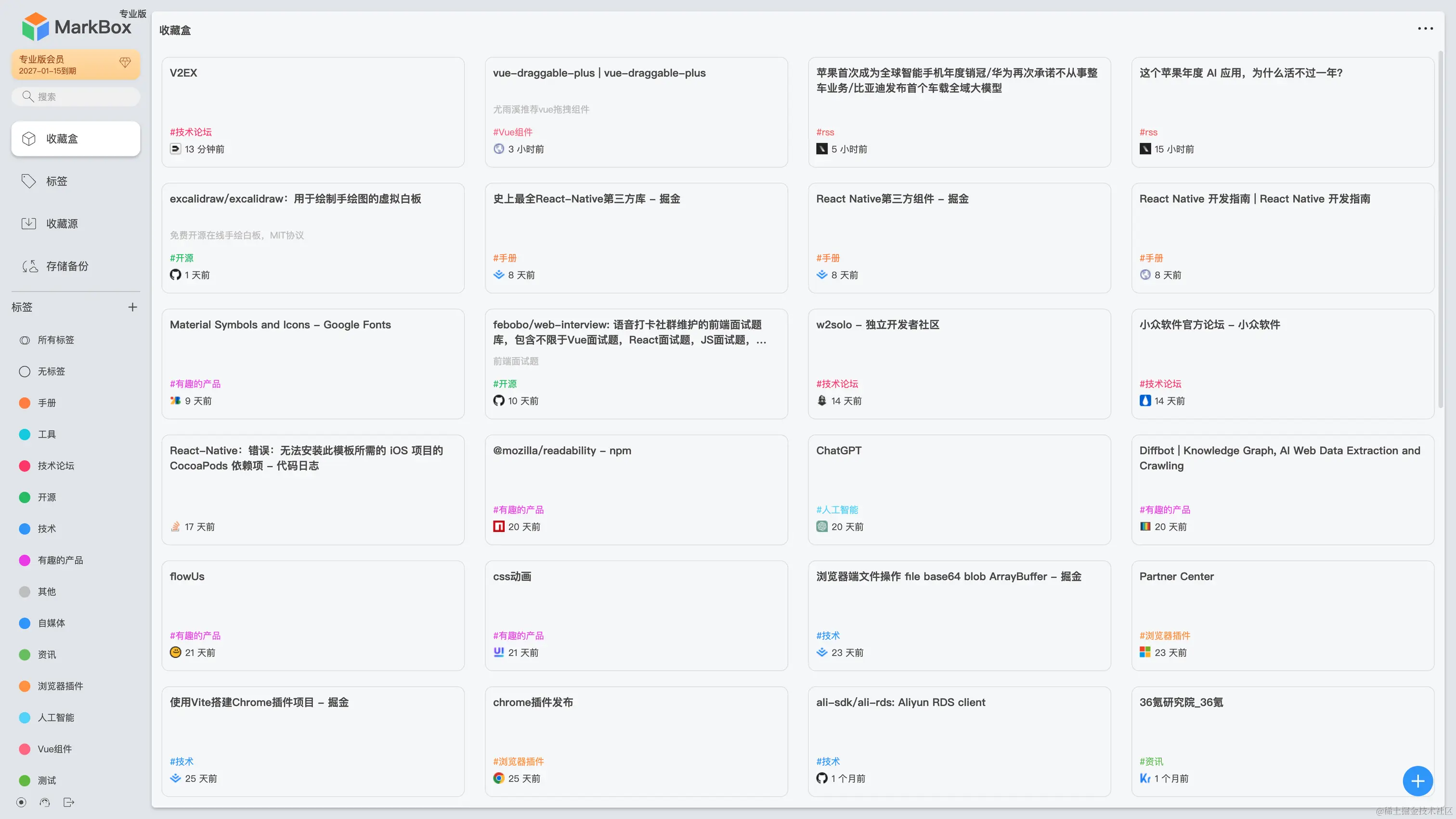
Task: Open the 标签 sidebar menu
Action: (56, 181)
